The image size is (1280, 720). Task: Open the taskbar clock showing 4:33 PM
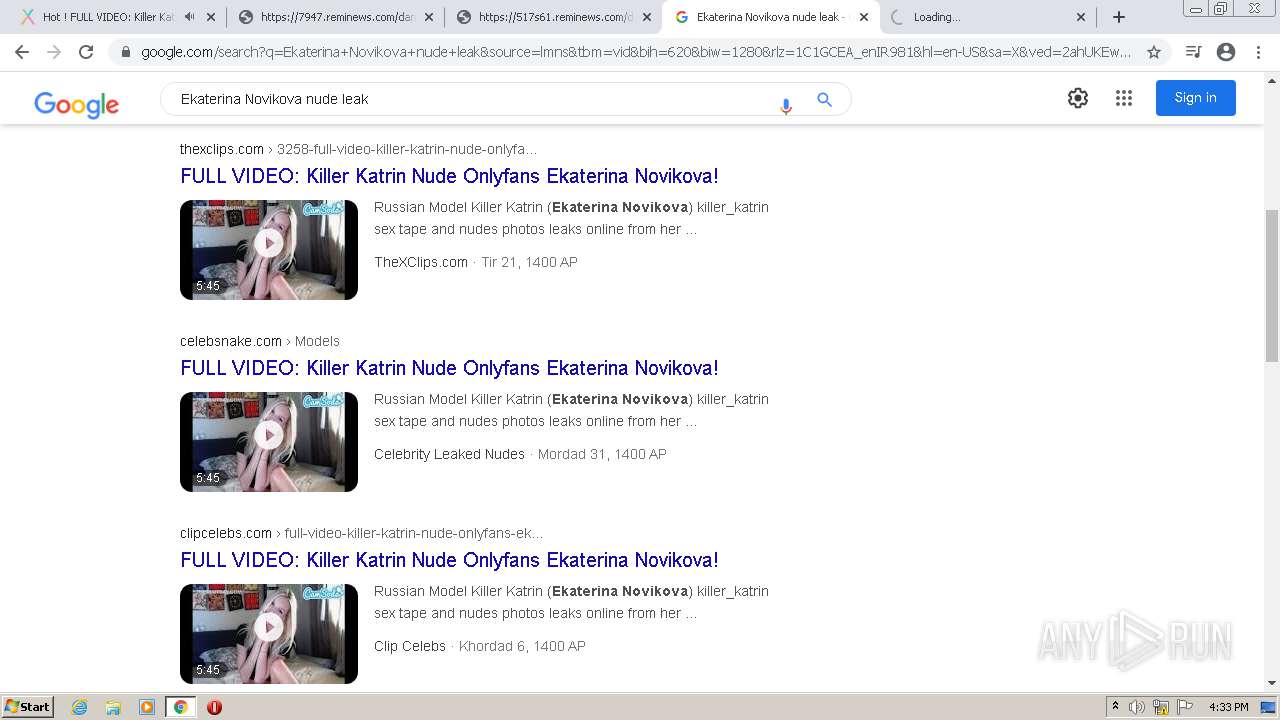1229,707
